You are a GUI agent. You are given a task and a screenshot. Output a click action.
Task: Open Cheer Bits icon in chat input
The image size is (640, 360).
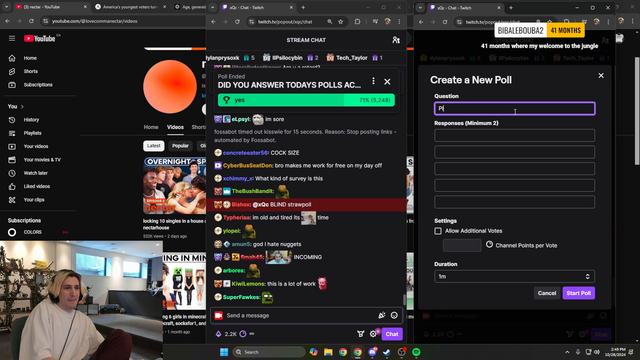click(382, 315)
